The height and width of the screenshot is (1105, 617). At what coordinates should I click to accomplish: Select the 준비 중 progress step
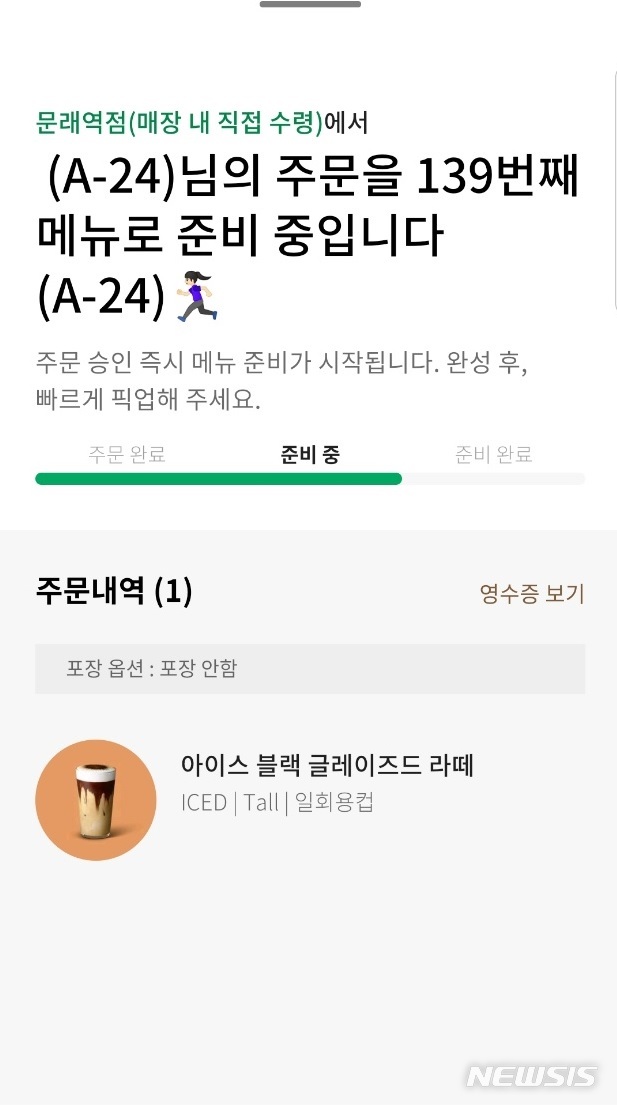(310, 454)
